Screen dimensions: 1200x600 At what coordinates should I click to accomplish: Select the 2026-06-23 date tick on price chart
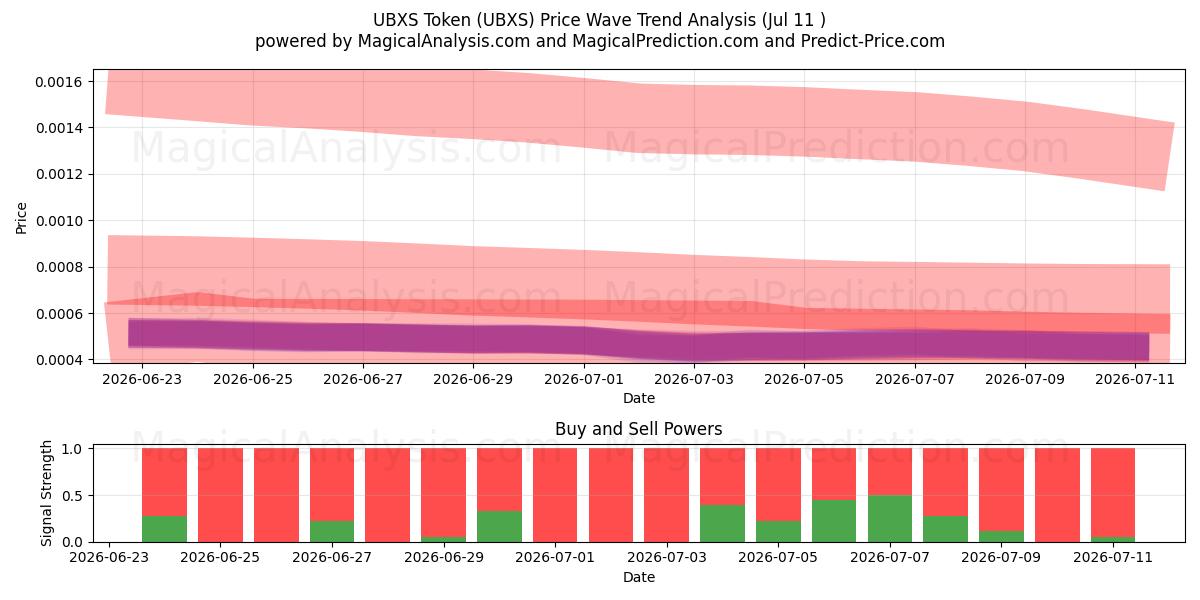point(142,379)
